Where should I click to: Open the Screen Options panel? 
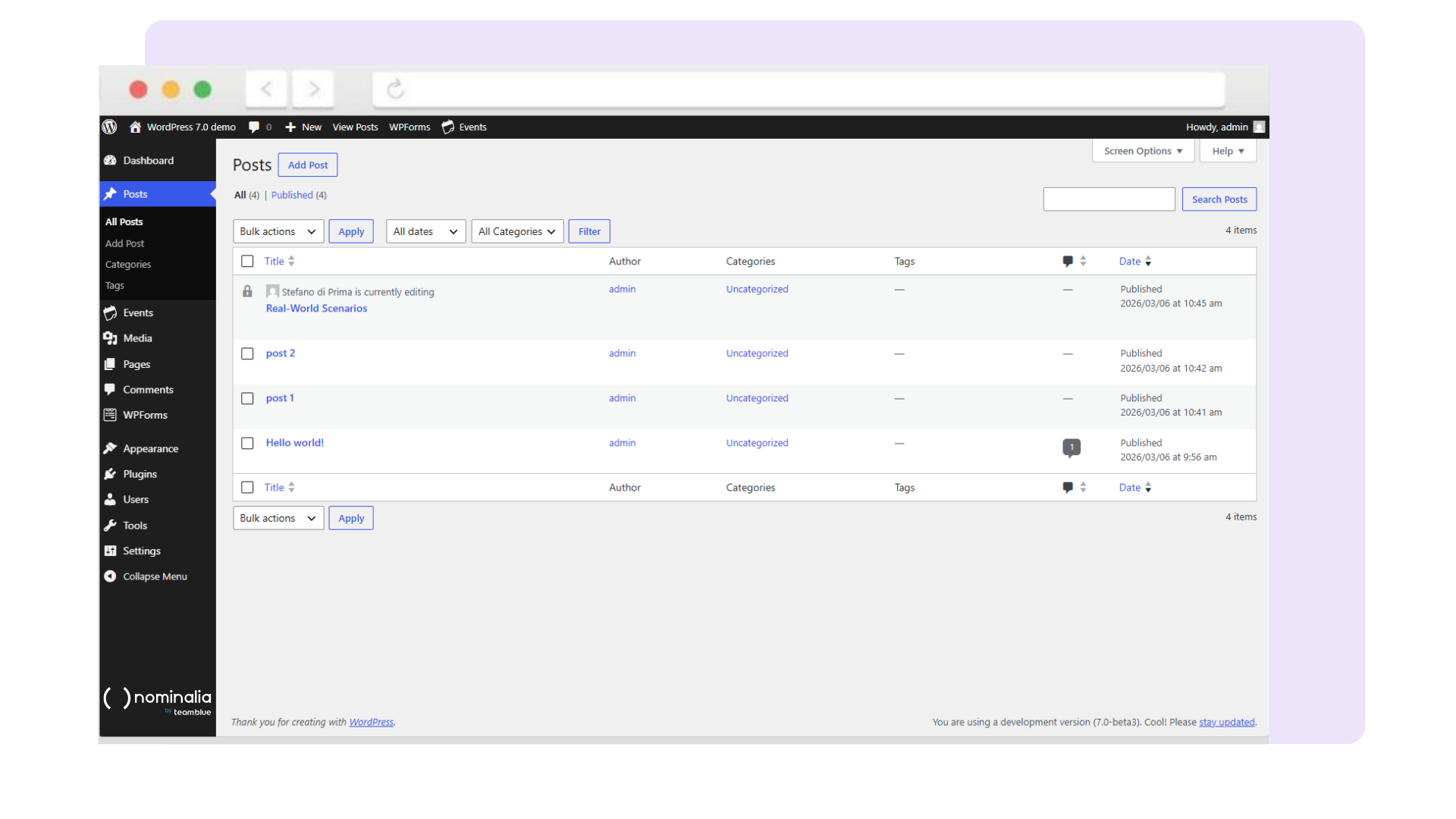(1142, 151)
